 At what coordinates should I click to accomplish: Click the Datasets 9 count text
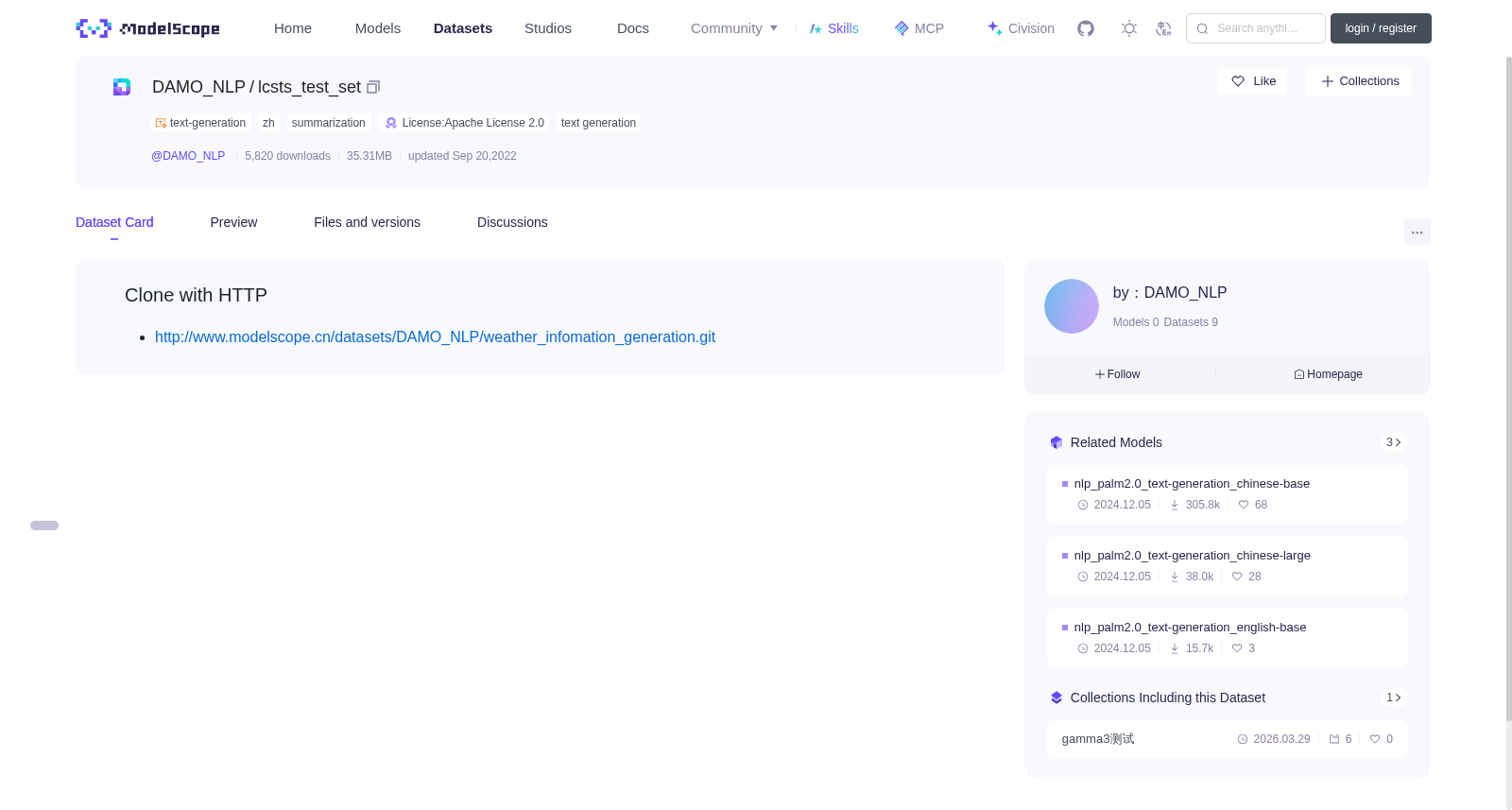(x=1191, y=322)
